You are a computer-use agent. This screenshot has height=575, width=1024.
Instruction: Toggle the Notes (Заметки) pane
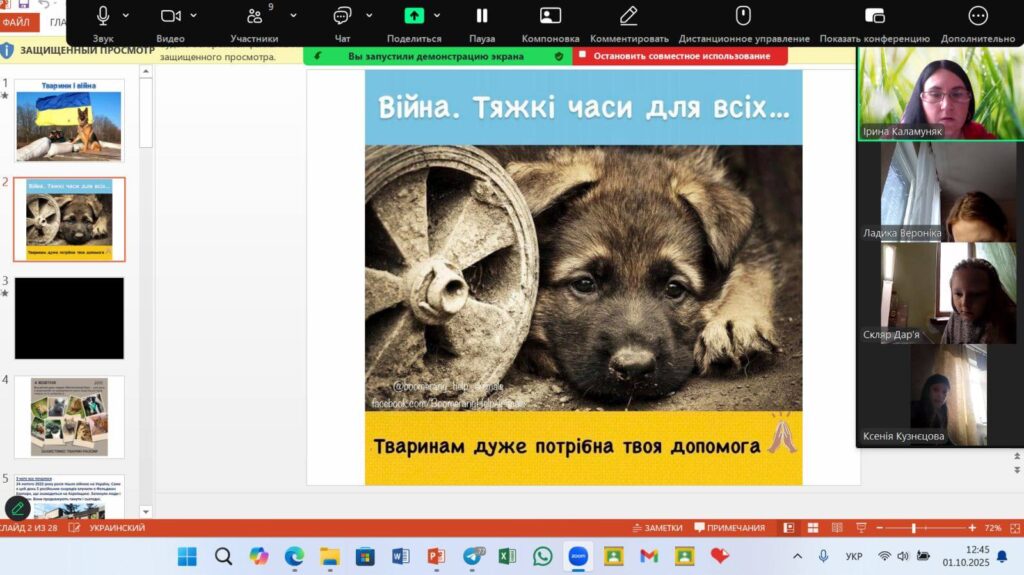point(657,528)
